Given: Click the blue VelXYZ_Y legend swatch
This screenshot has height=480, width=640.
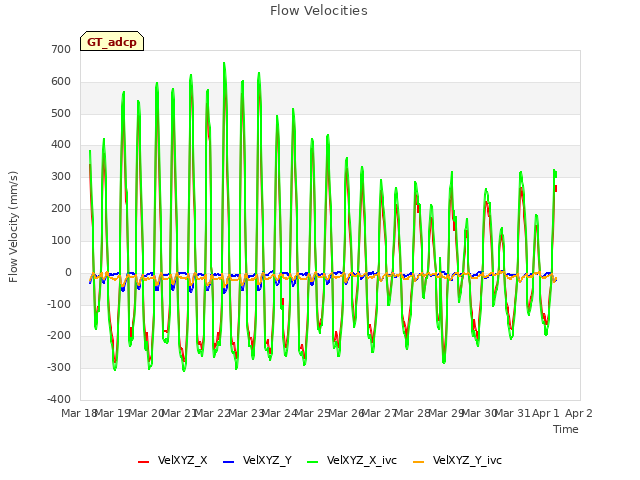Looking at the screenshot, I should click(229, 462).
